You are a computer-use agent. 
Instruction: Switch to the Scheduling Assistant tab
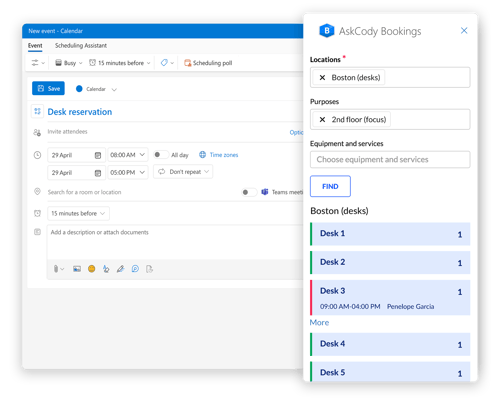[81, 45]
